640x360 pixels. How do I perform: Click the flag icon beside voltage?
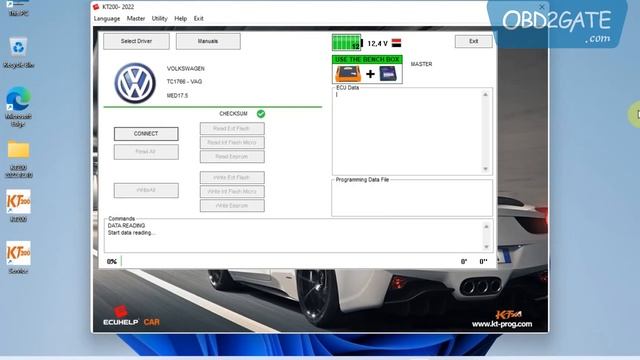(396, 43)
